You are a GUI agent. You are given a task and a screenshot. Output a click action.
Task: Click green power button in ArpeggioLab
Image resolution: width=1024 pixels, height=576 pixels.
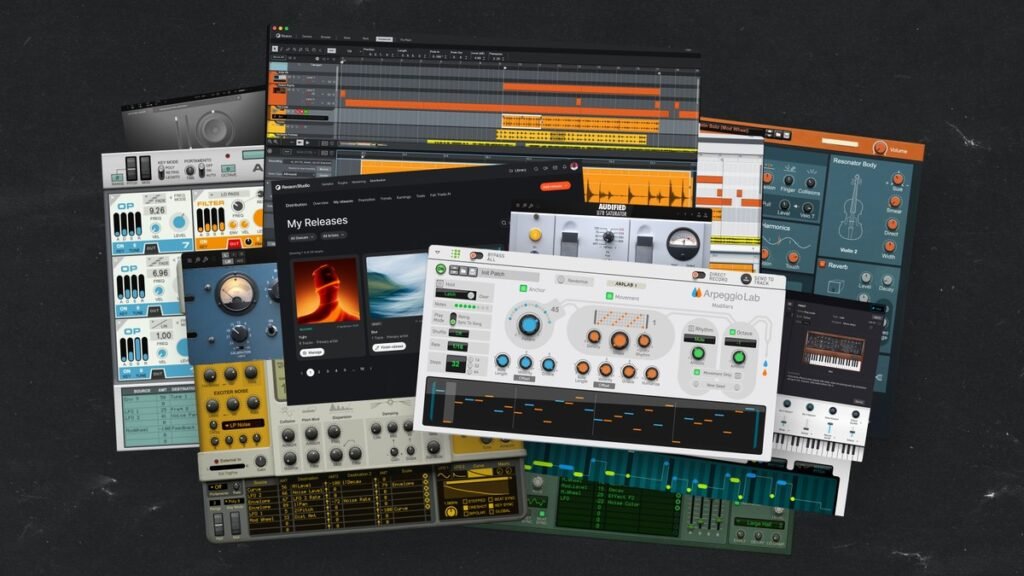441,268
